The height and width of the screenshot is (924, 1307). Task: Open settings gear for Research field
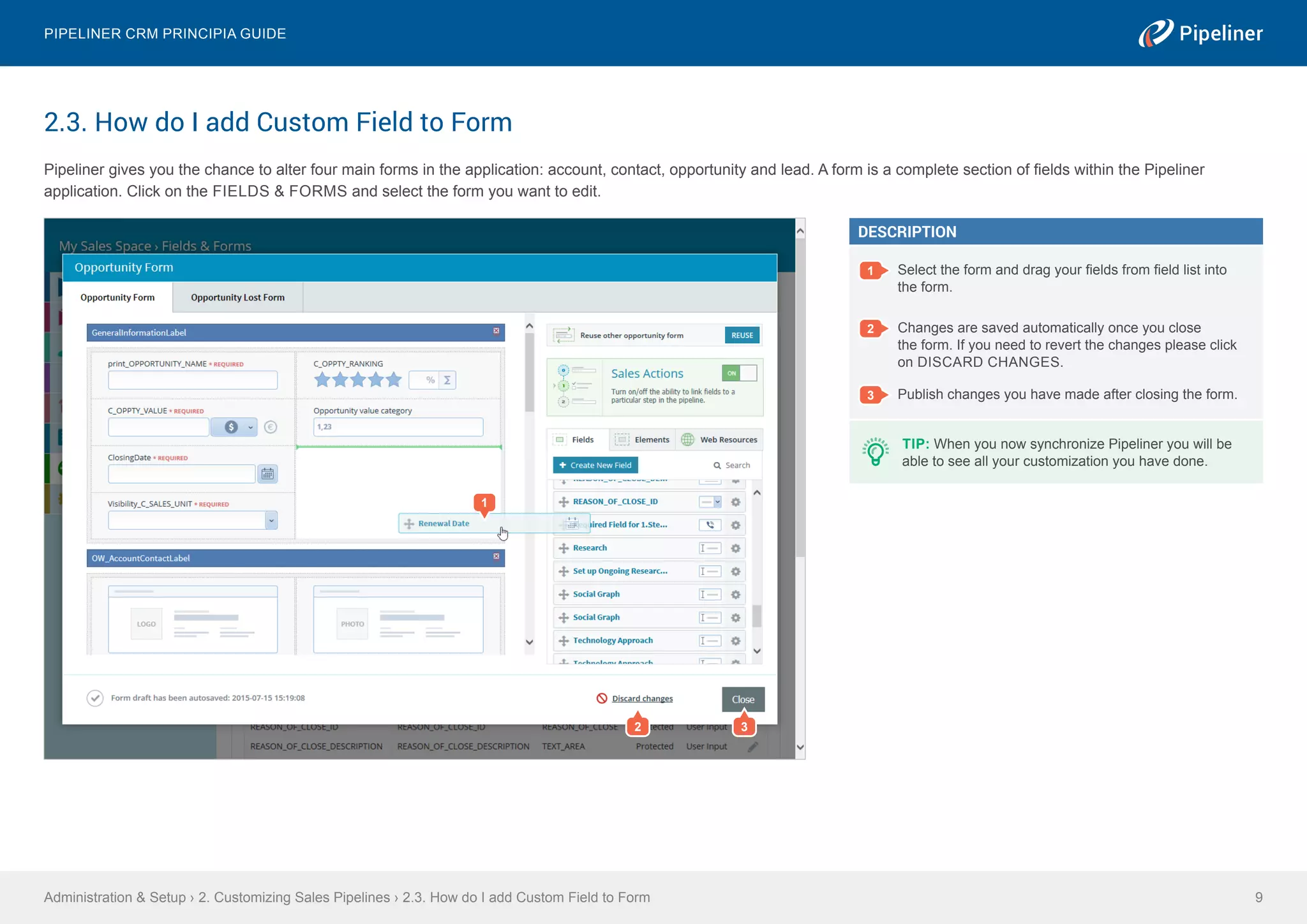tap(735, 548)
